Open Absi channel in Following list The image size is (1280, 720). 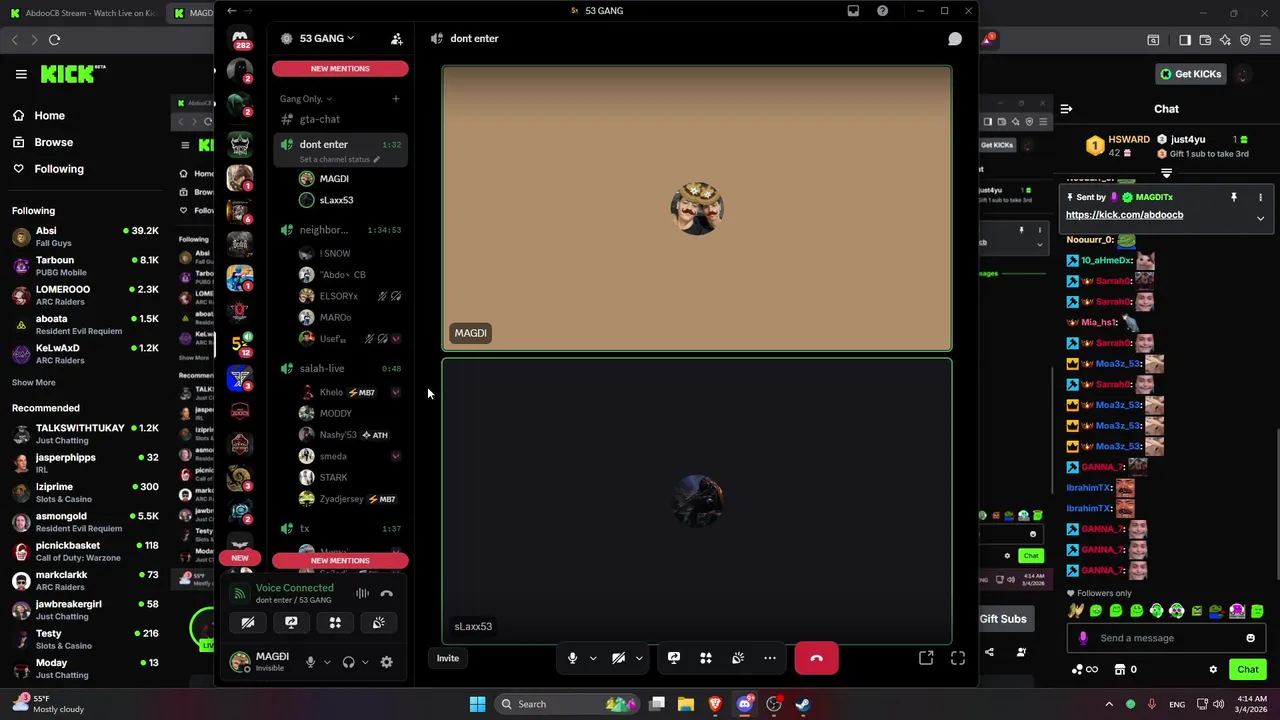[85, 237]
